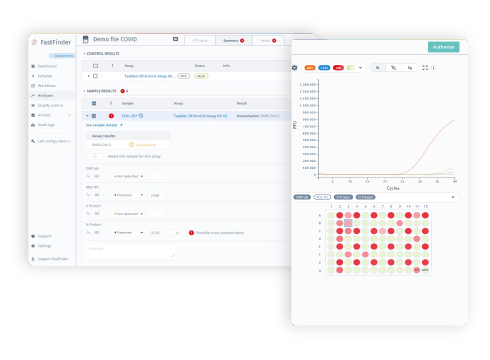Click the Authorize button
This screenshot has height=360, width=490.
[443, 47]
